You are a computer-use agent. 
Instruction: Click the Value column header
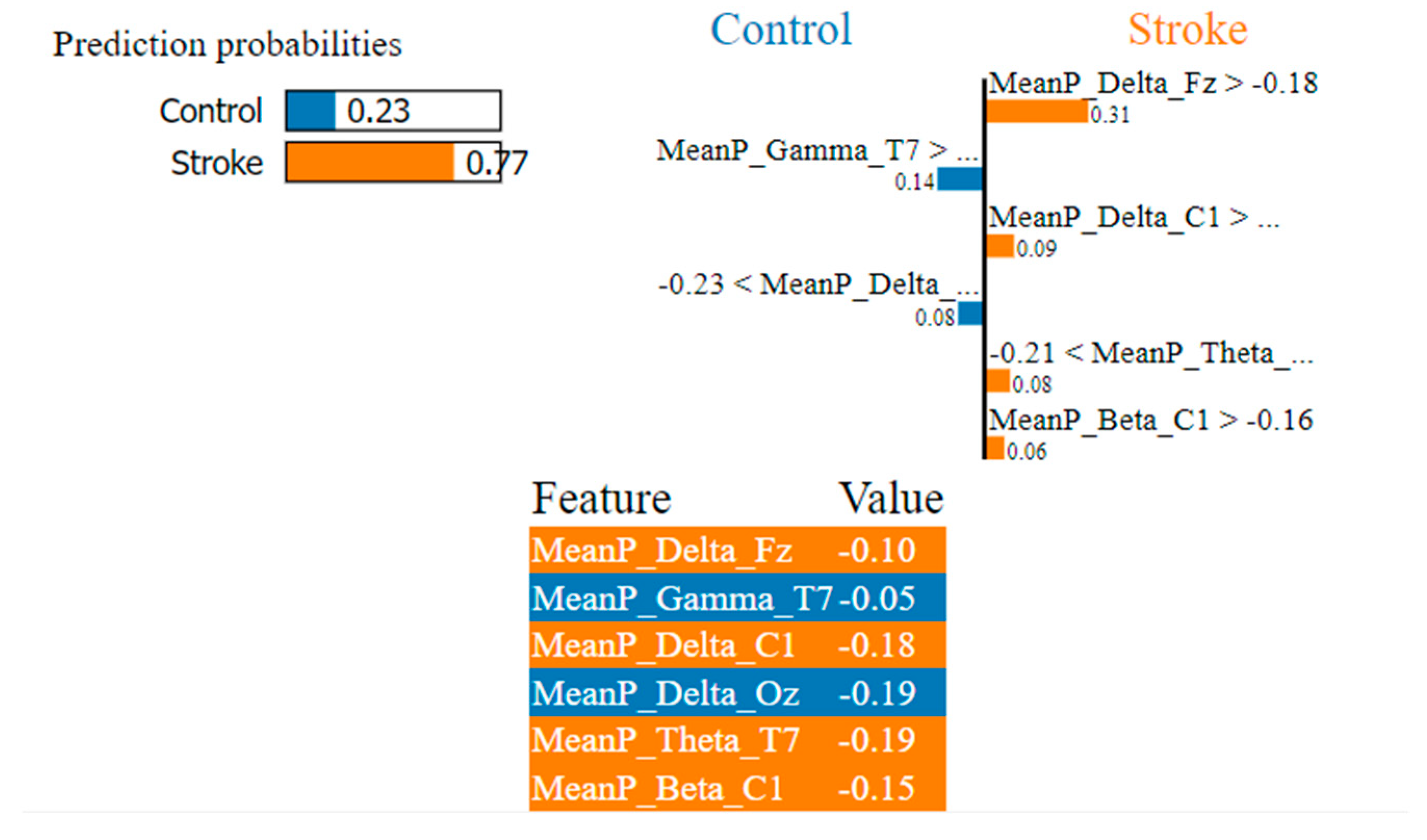[x=891, y=498]
